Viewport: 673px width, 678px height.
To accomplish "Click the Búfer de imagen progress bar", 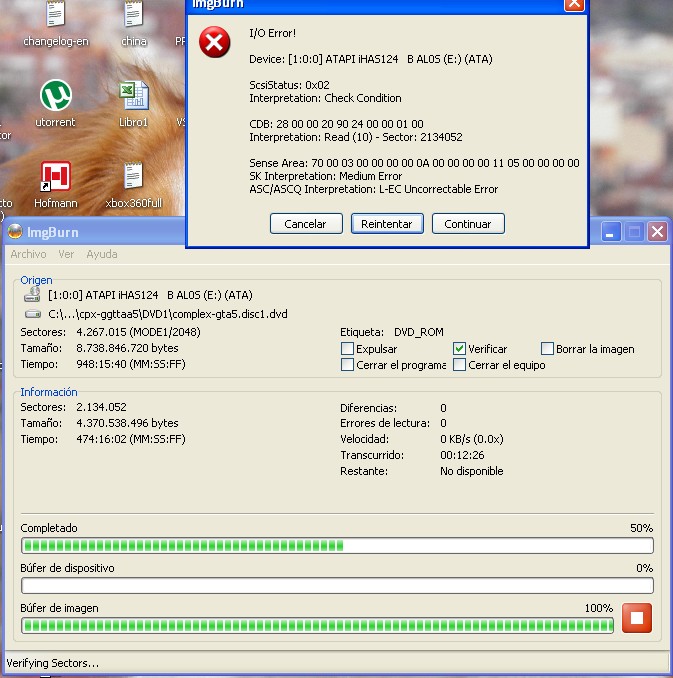I will pos(317,626).
